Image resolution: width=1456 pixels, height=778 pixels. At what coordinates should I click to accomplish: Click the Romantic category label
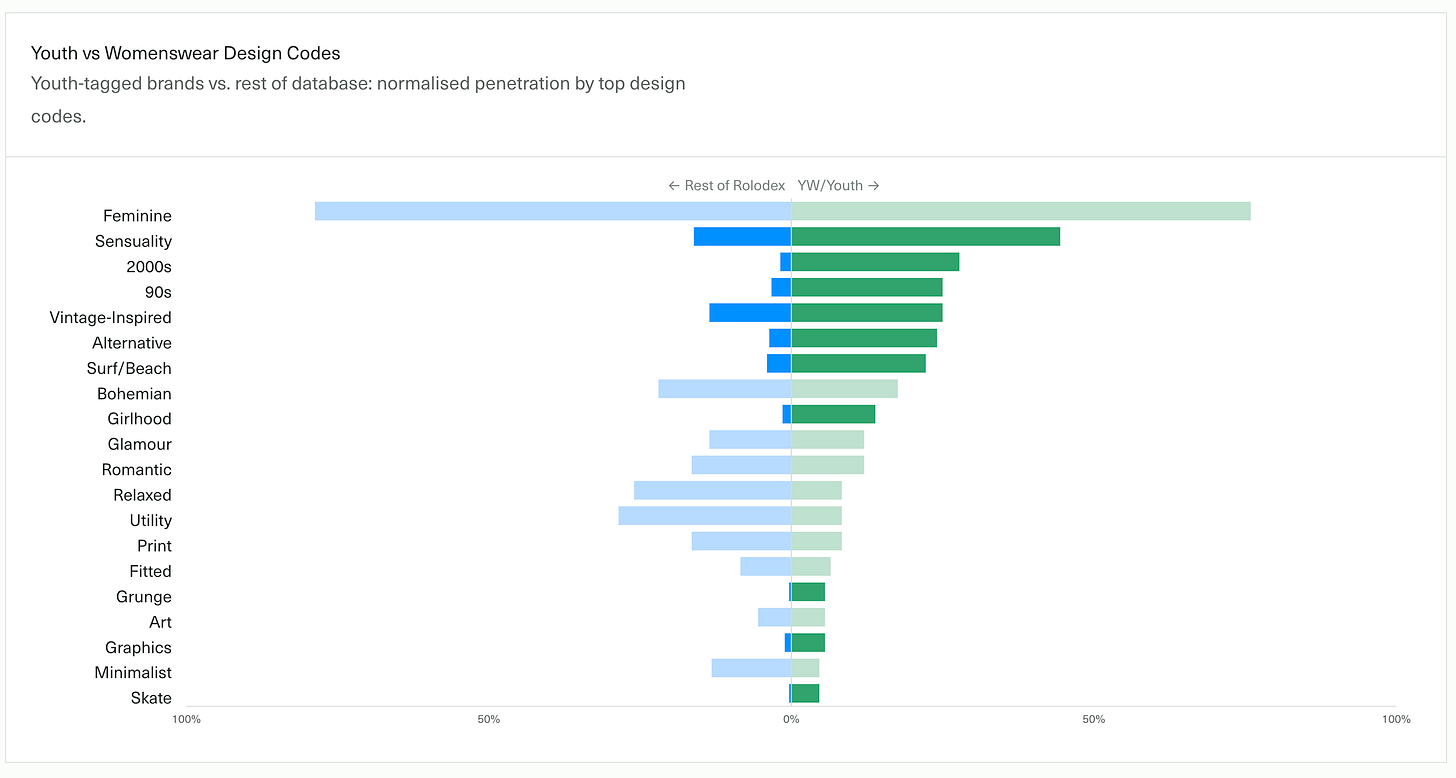137,470
